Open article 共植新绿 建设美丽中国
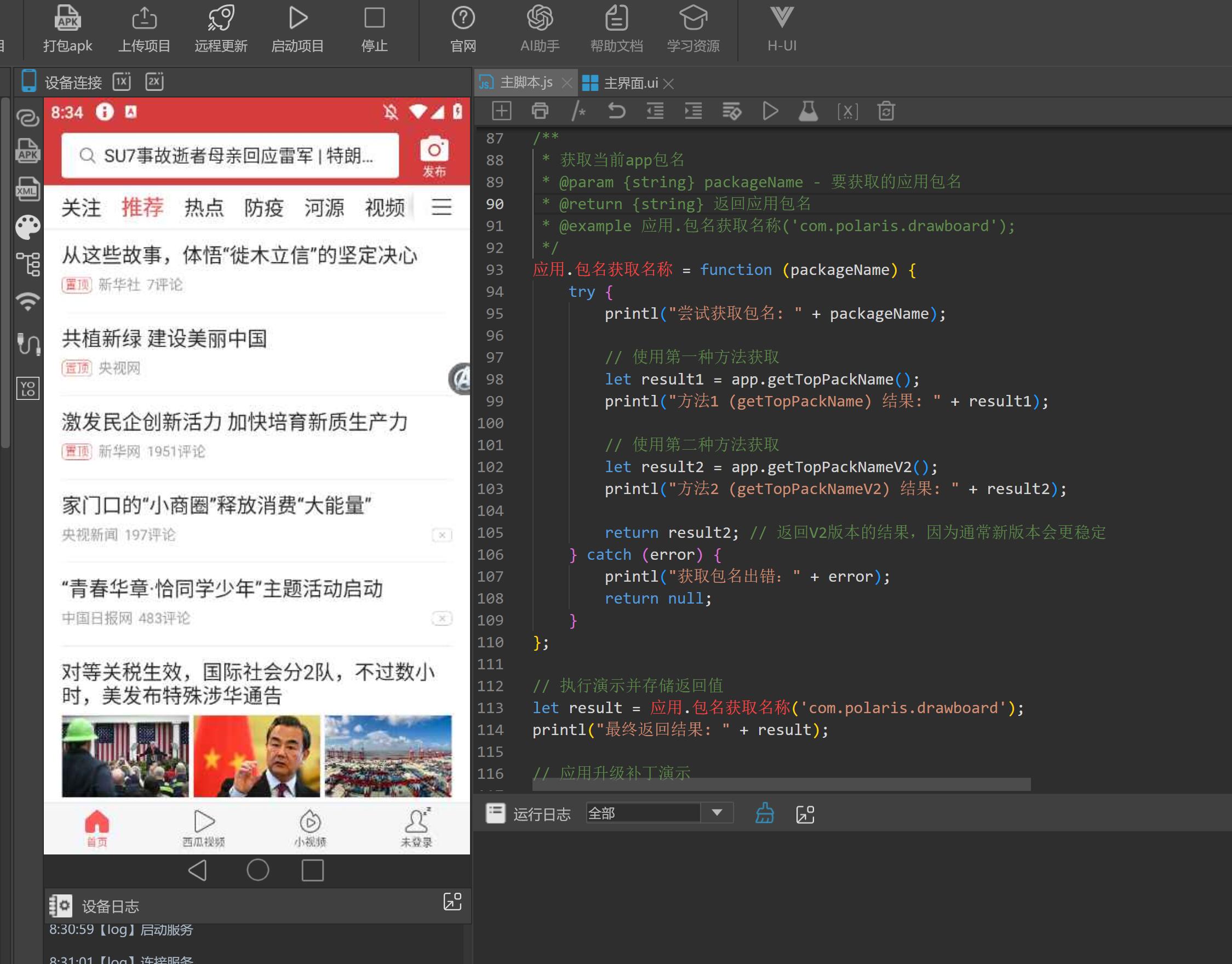 click(164, 338)
